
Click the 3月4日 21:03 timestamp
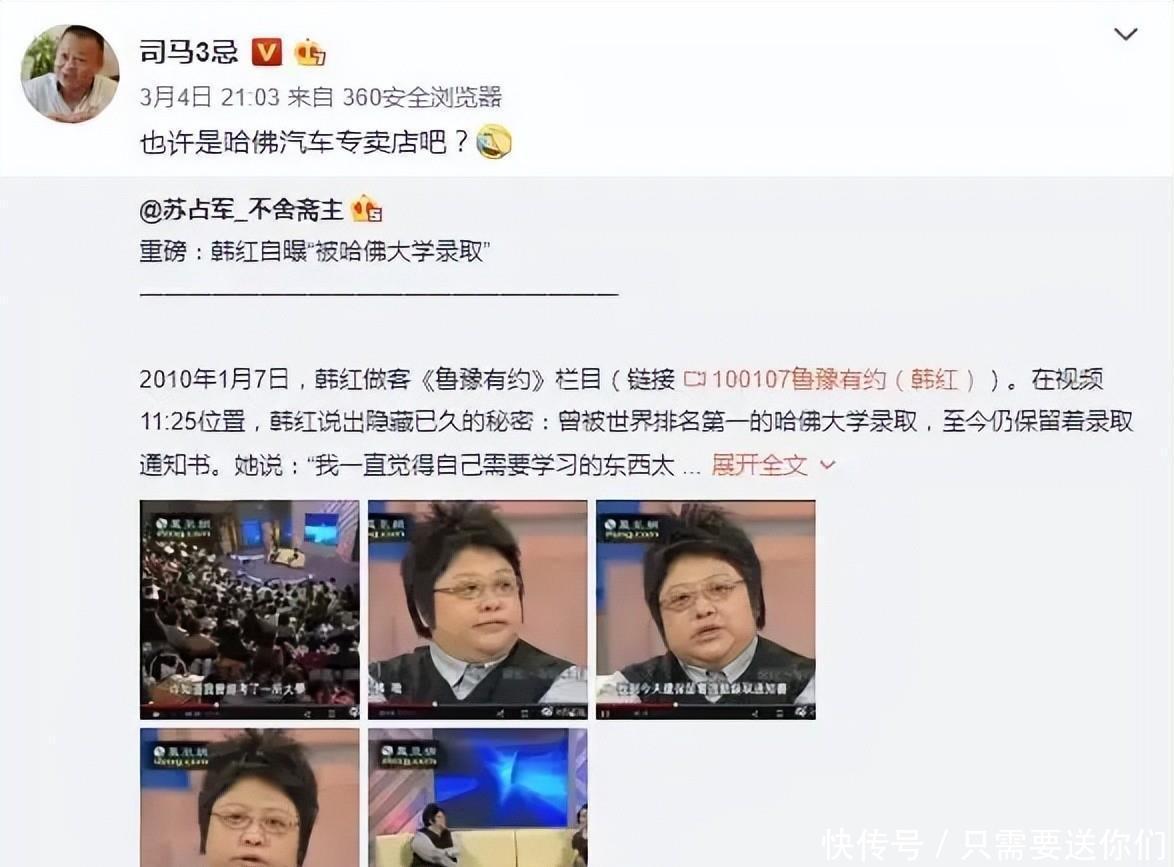[210, 97]
